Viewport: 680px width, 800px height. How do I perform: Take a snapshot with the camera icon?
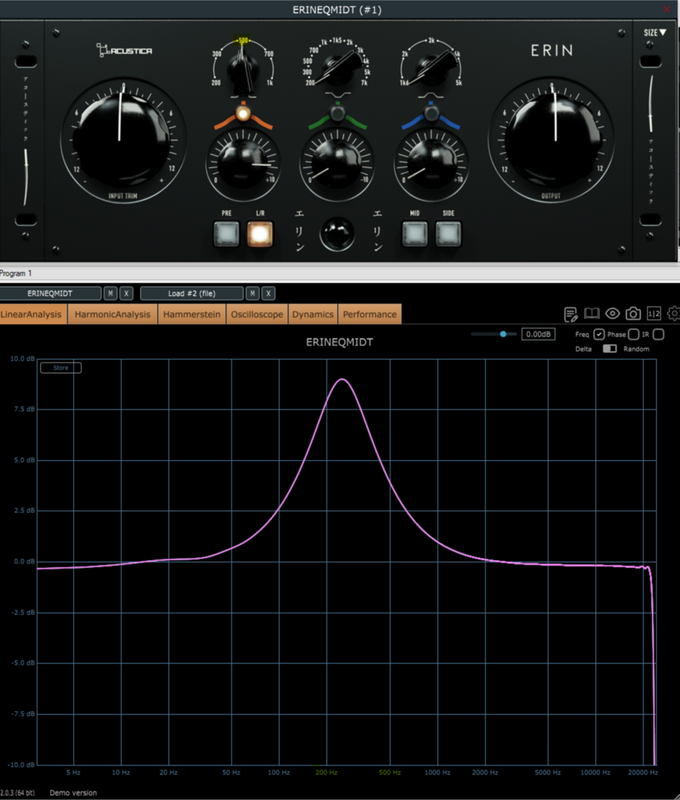[x=633, y=313]
